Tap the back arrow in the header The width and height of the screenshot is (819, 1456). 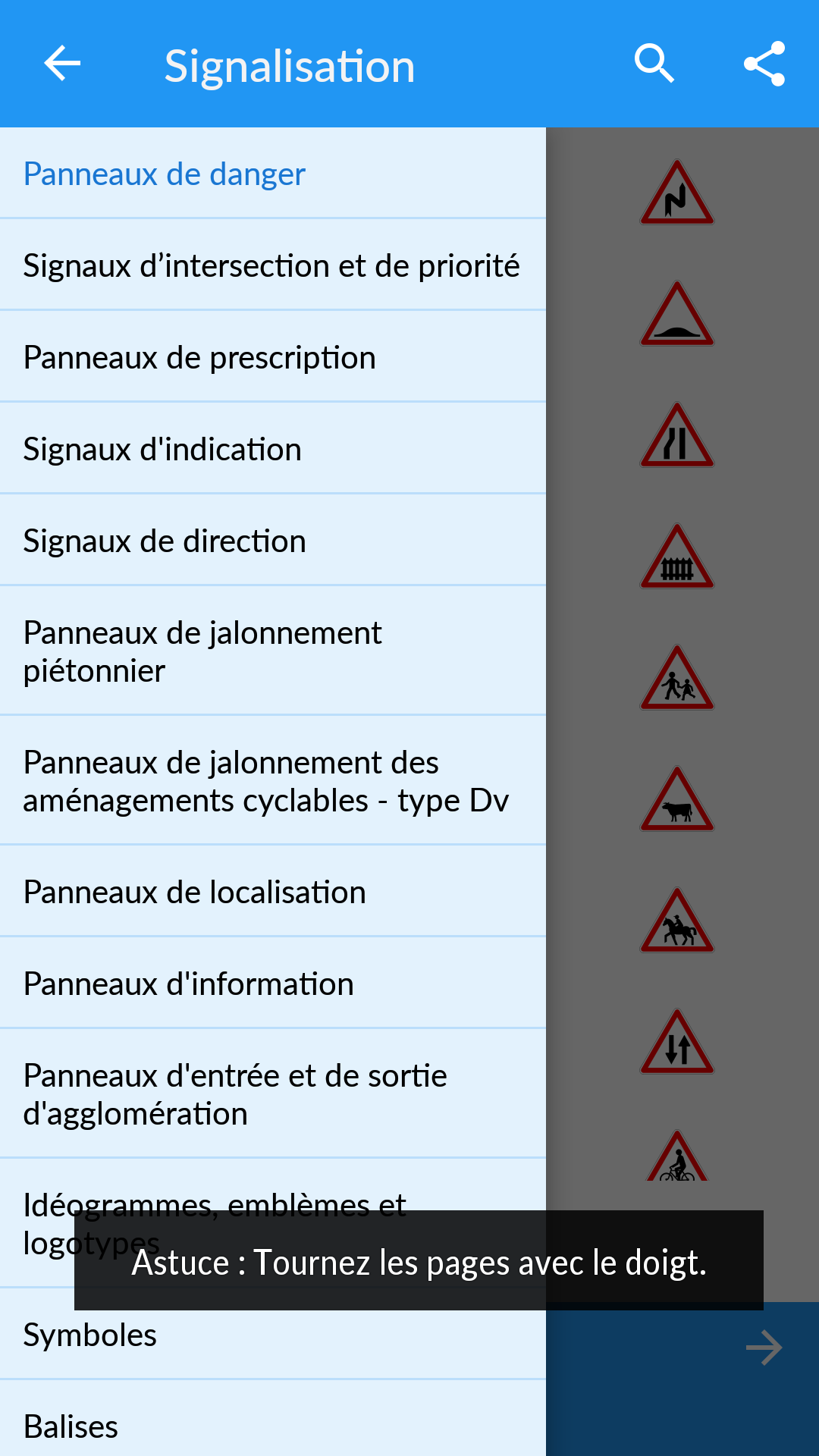[62, 63]
